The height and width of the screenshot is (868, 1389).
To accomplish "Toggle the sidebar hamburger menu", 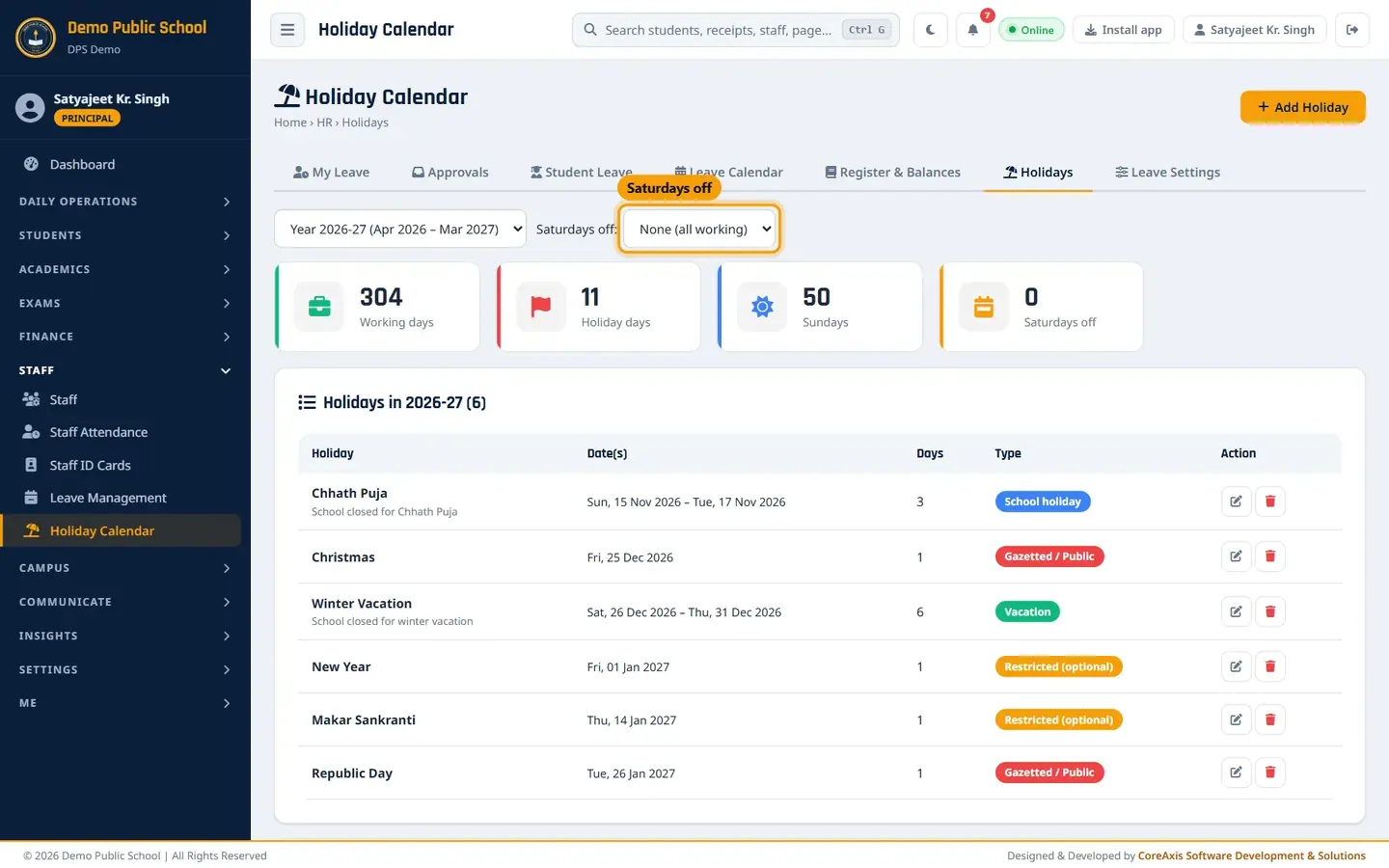I will [x=287, y=30].
